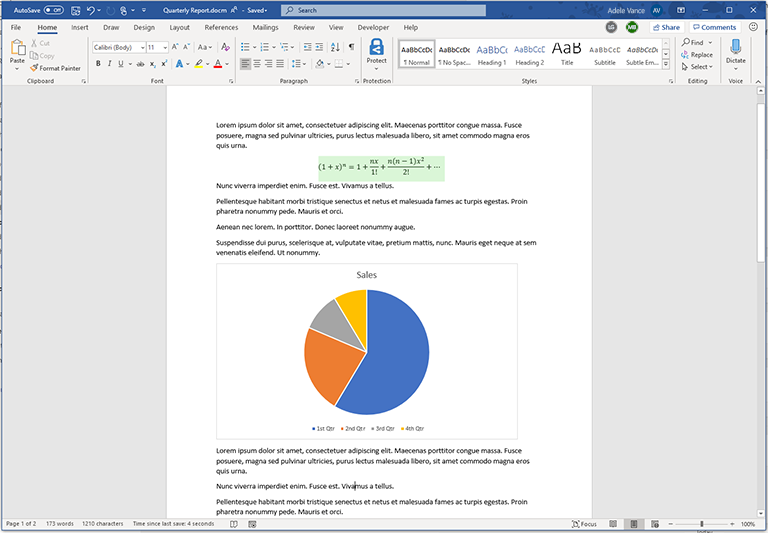
Task: Click the Paste clipboard icon
Action: click(17, 48)
